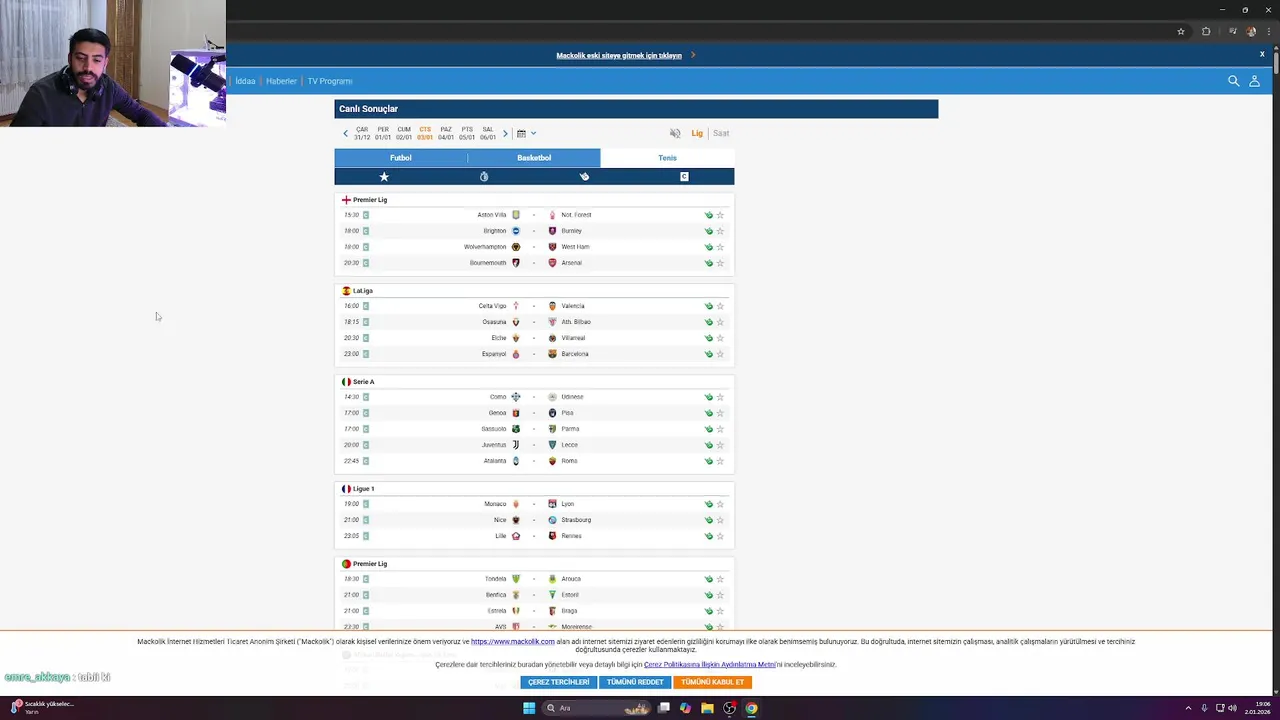
Task: Switch to the Basketbol tab
Action: 534,158
